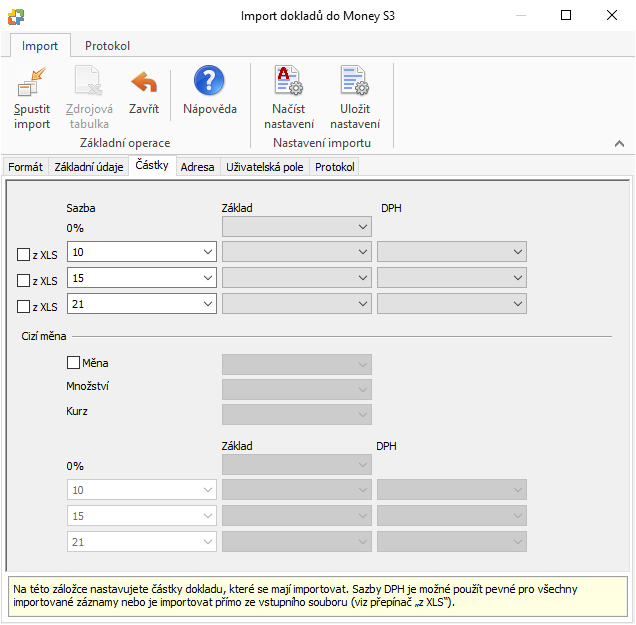Enable z XLS checkbox for rate 21
Image resolution: width=636 pixels, height=625 pixels.
(x=24, y=306)
